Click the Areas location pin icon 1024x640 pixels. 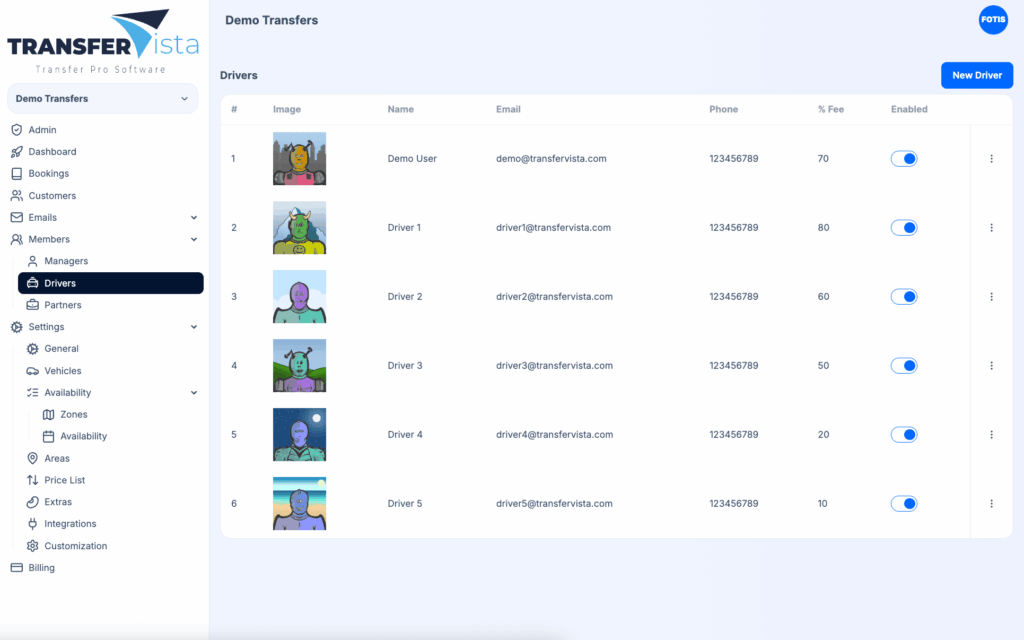[x=33, y=459]
